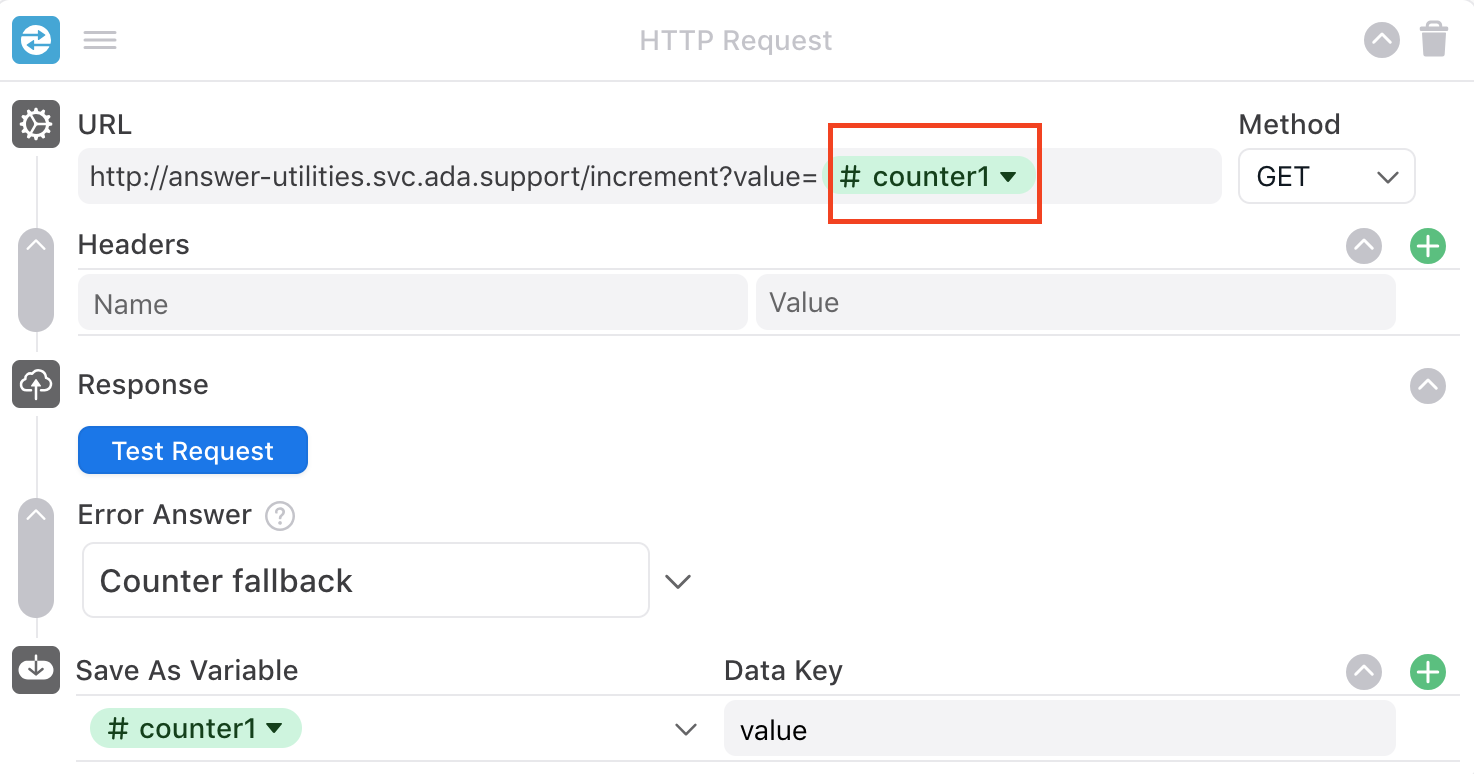Collapse the HTTP Request block

tap(1381, 40)
